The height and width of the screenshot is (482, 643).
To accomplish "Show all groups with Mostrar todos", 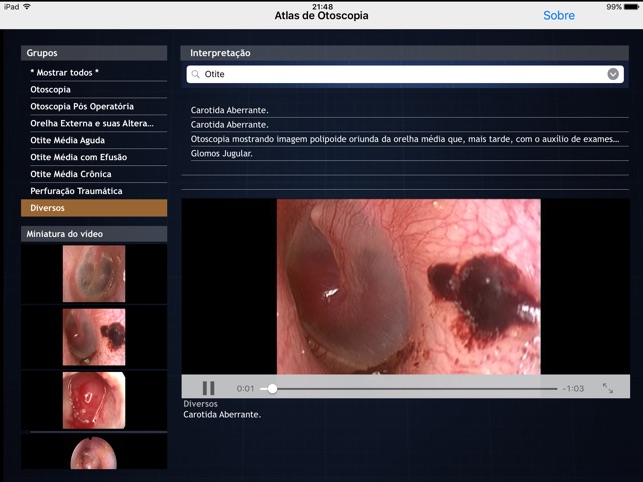I will (x=94, y=73).
